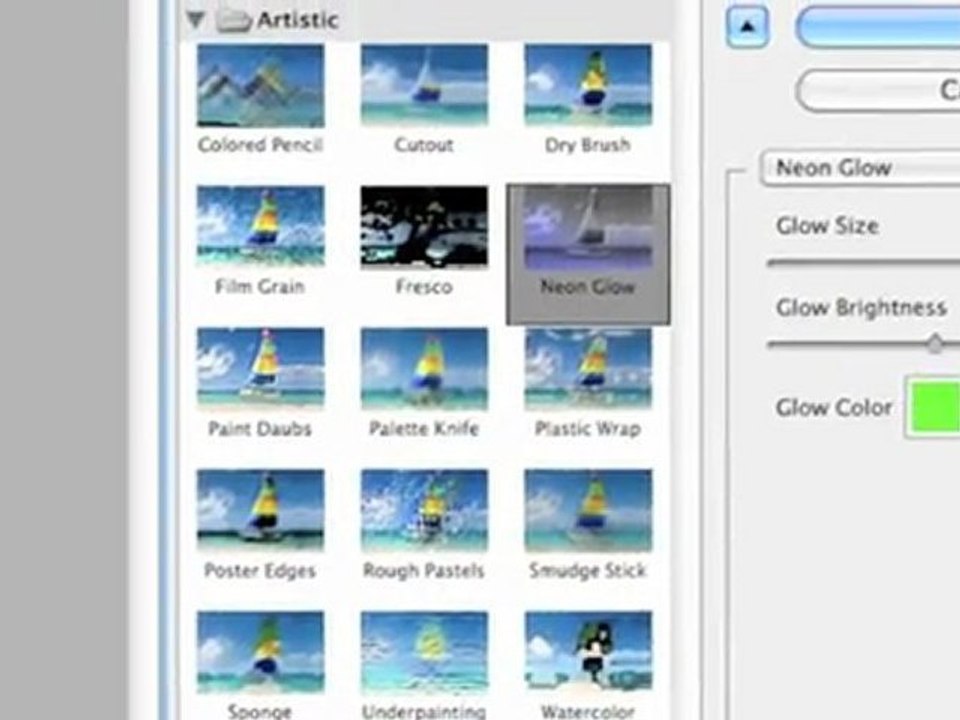Screen dimensions: 960x720
Task: Select the Cutout filter thumbnail
Action: click(x=424, y=85)
